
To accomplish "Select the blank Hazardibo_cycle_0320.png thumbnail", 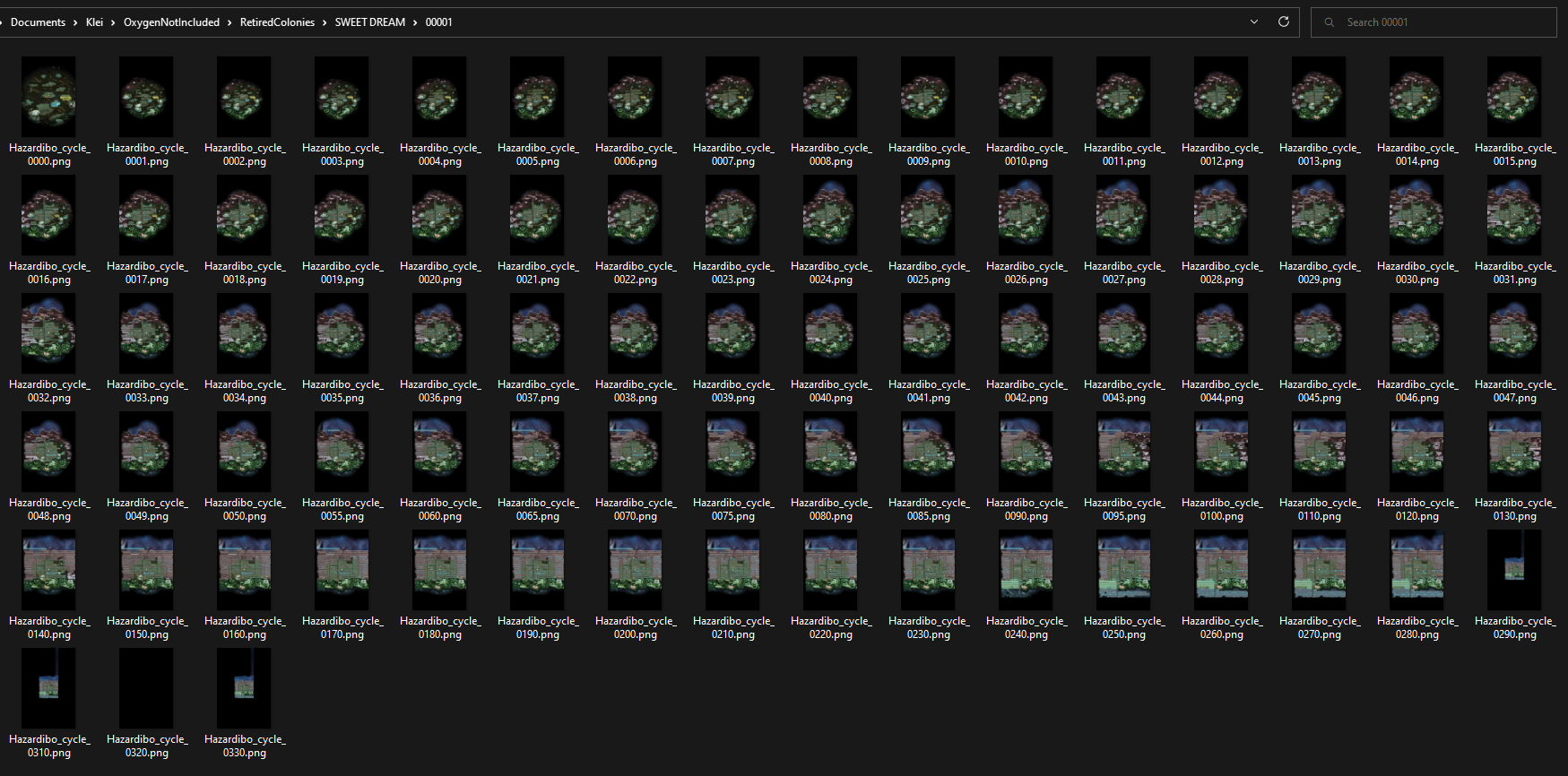I will point(146,688).
